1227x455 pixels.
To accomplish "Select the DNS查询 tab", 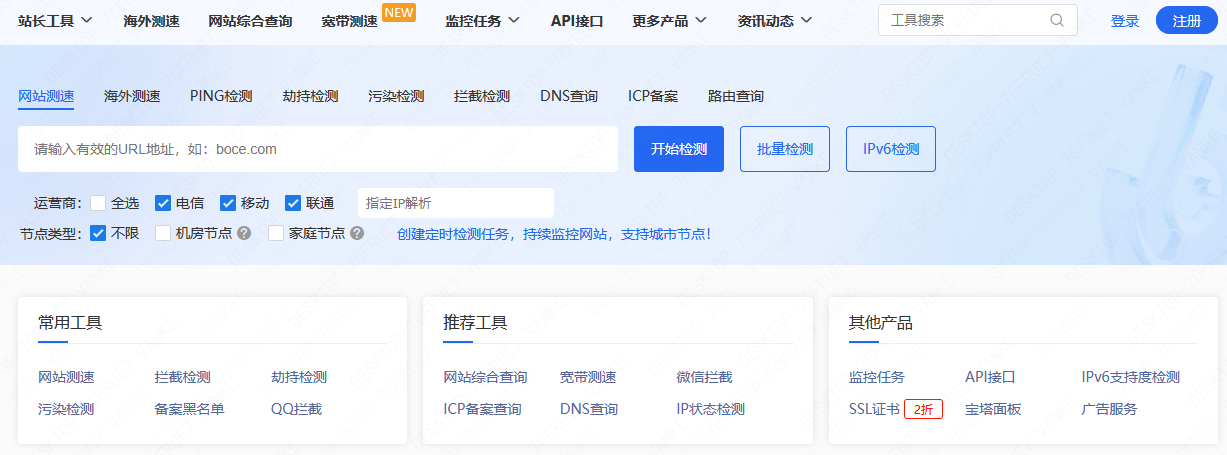I will [x=569, y=96].
